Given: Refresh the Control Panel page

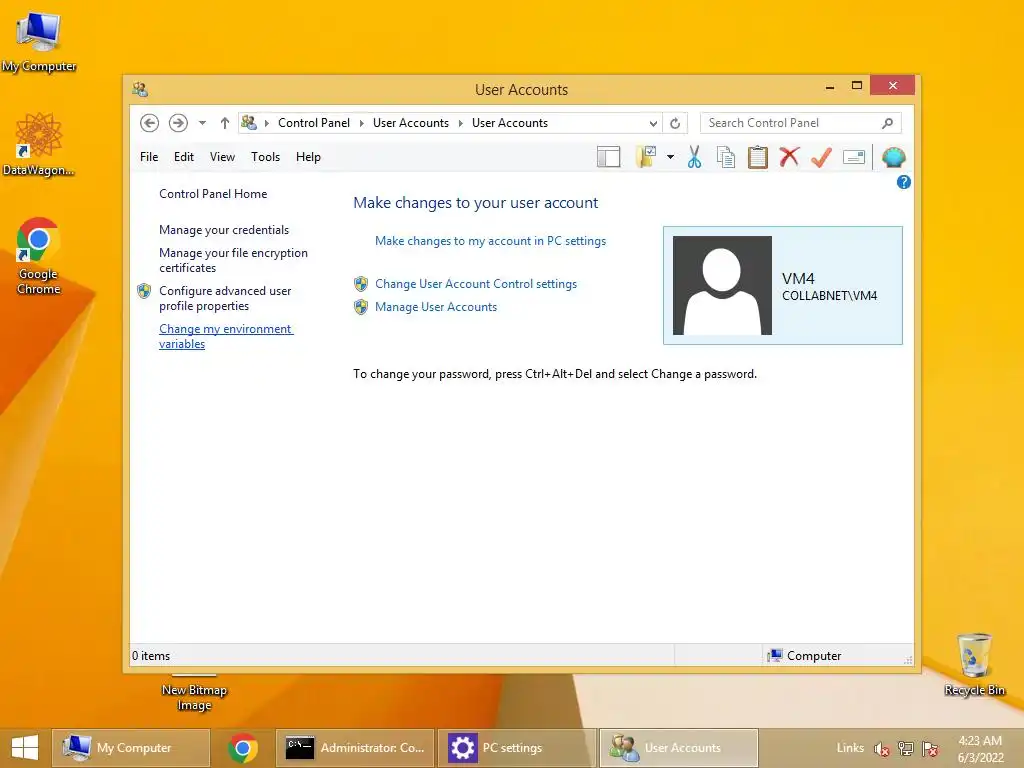Looking at the screenshot, I should point(675,123).
